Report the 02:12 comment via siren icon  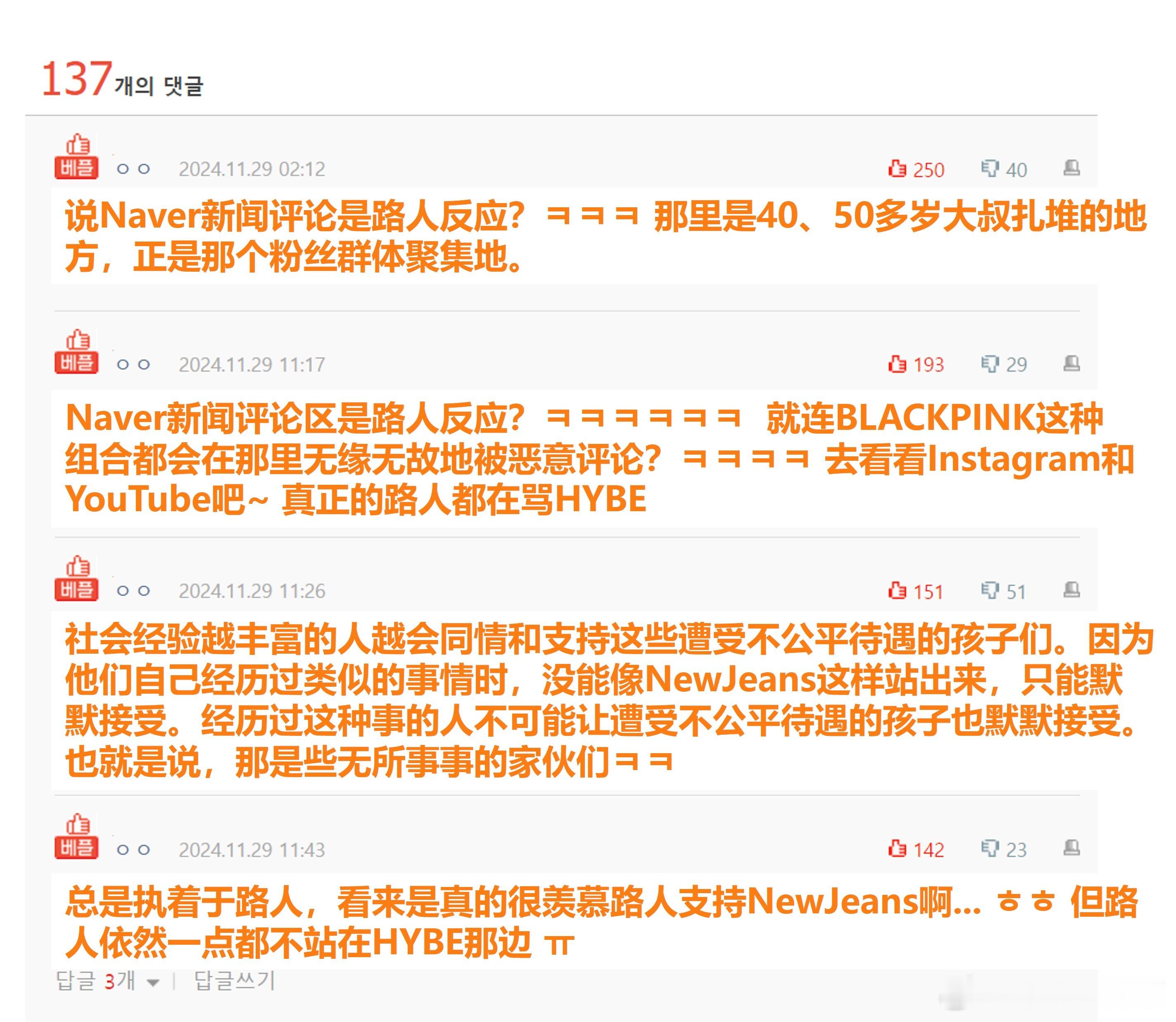pyautogui.click(x=1071, y=168)
